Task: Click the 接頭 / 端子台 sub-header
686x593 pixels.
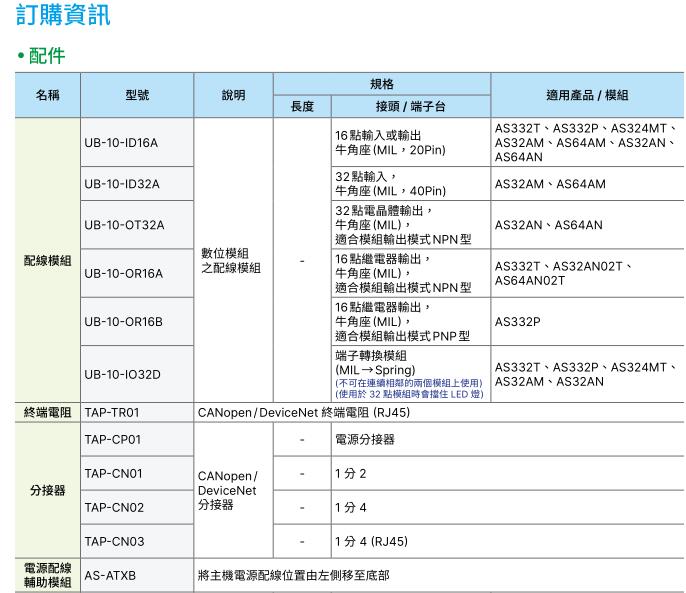Action: (x=410, y=107)
